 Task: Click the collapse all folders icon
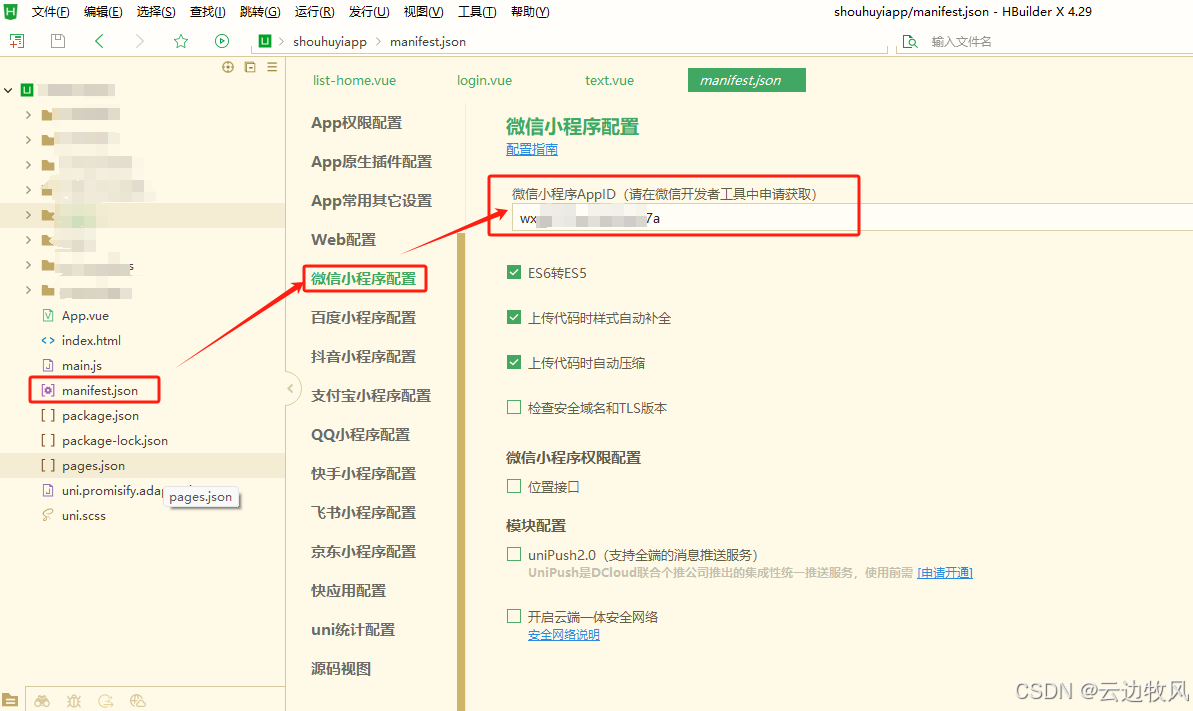[249, 67]
